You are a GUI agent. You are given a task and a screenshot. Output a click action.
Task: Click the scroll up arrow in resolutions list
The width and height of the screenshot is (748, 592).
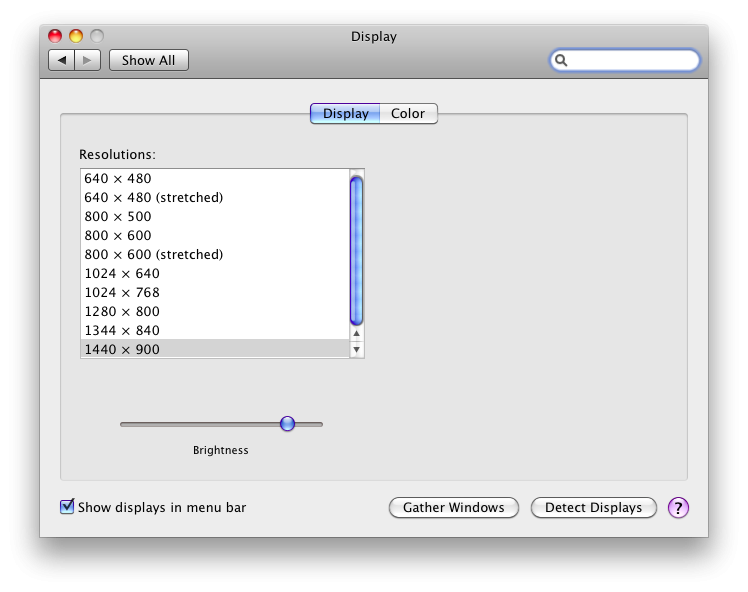[x=357, y=333]
